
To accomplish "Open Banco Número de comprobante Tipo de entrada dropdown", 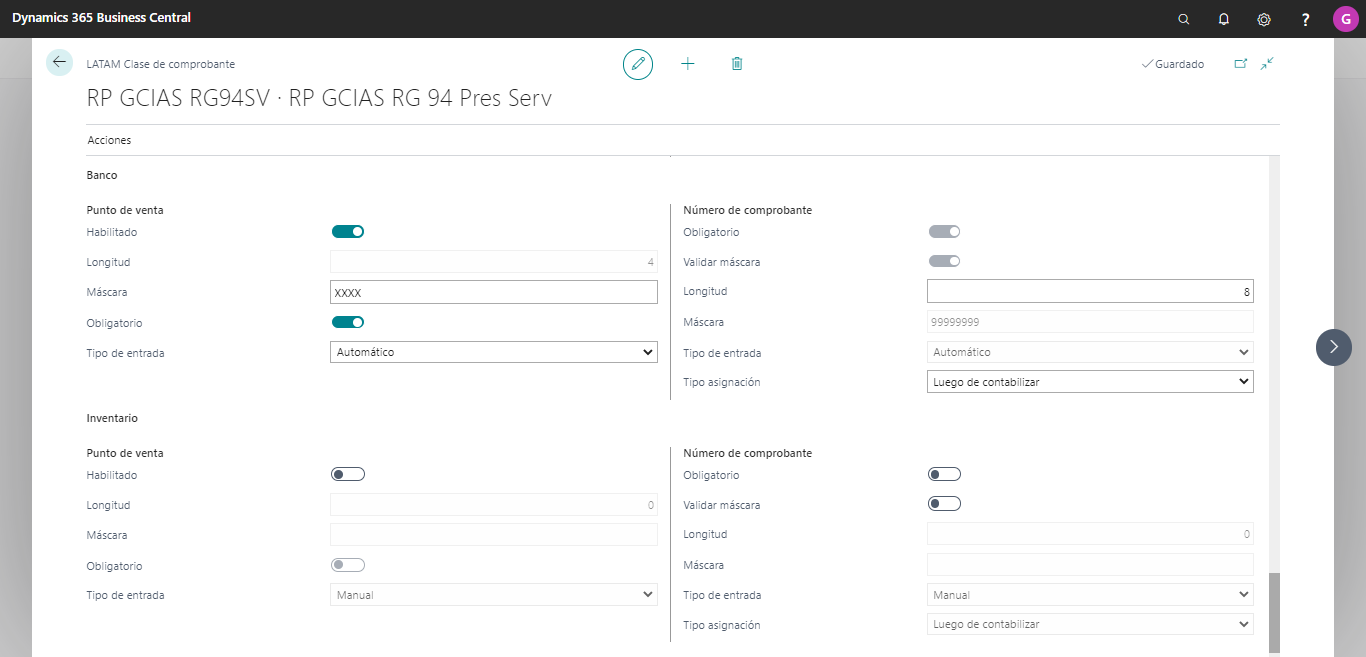I will tap(1090, 352).
